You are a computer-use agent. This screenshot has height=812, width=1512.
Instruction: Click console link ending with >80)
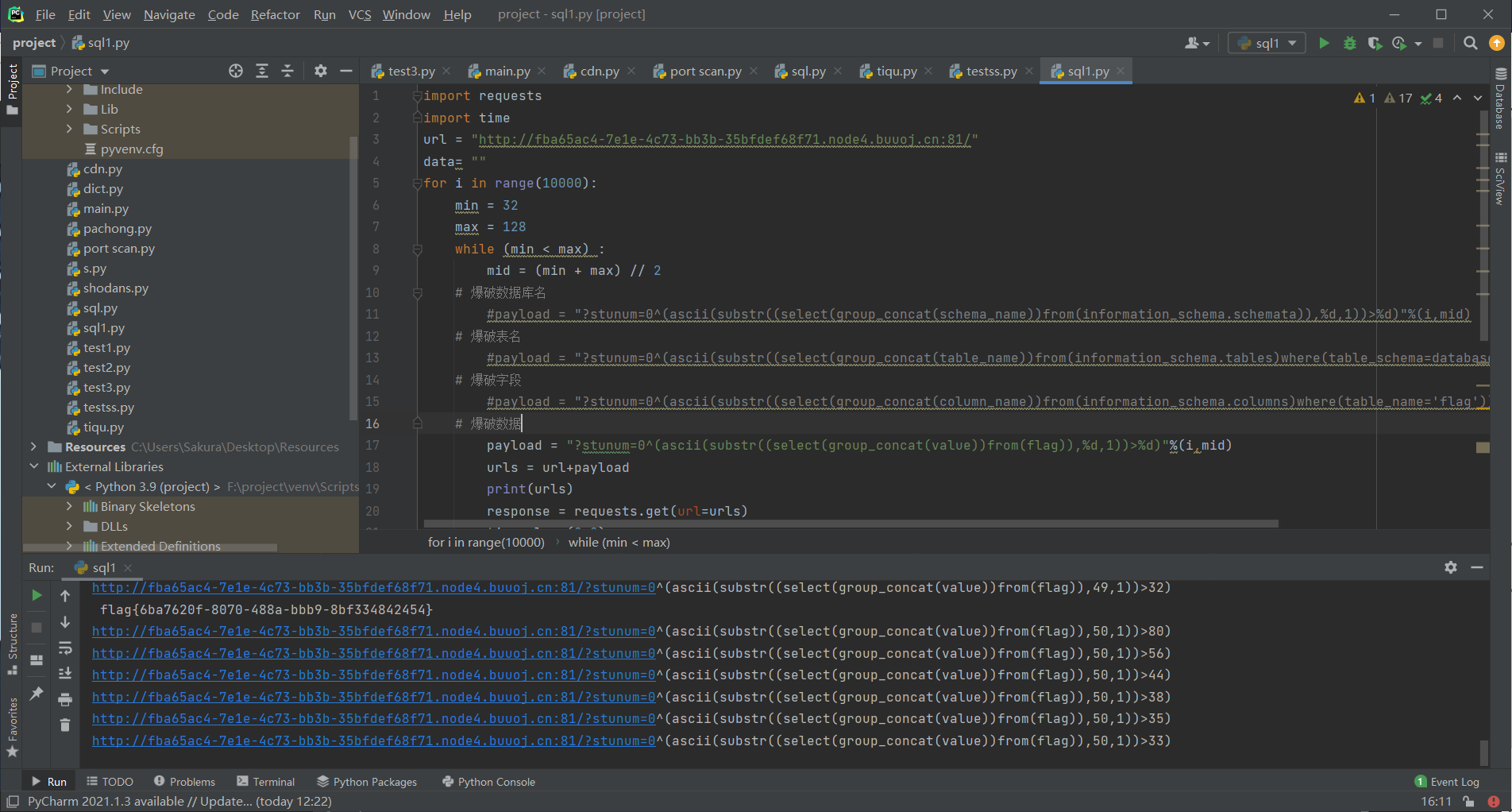pos(373,631)
